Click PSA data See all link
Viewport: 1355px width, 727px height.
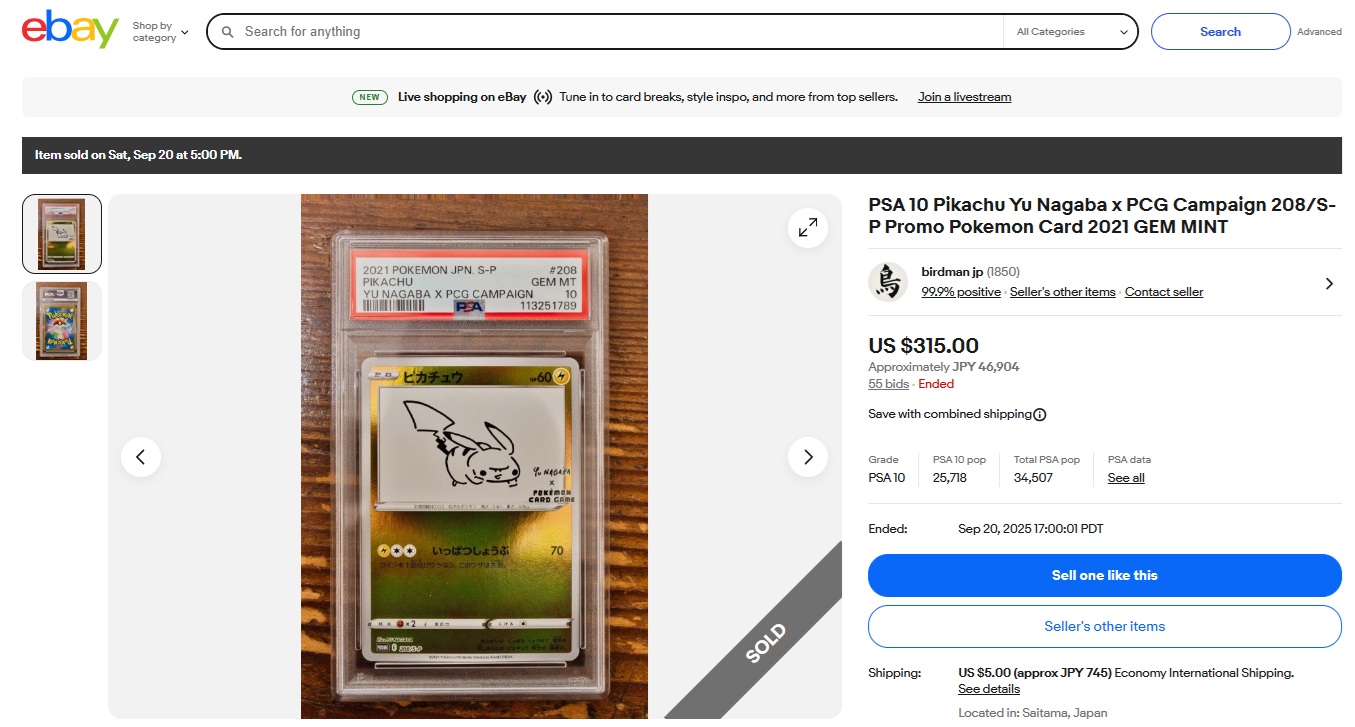tap(1126, 478)
